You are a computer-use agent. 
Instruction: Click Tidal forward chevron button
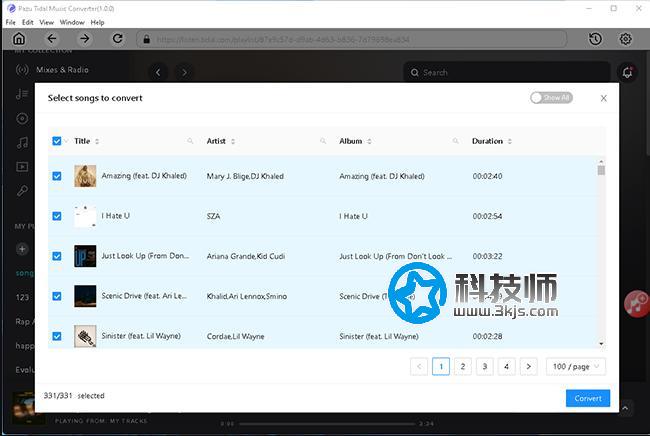click(184, 73)
